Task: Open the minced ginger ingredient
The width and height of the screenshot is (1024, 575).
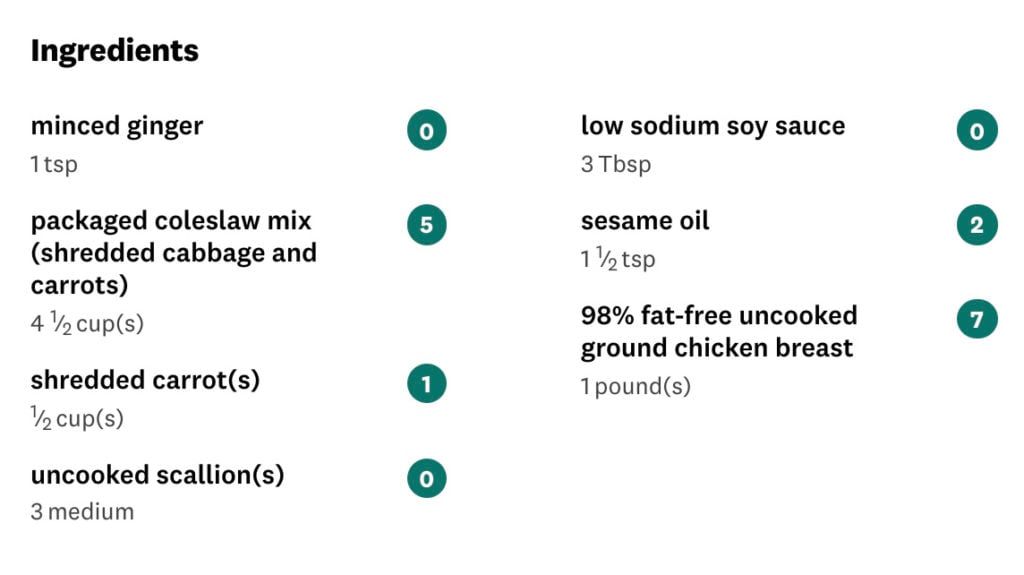Action: click(x=117, y=126)
